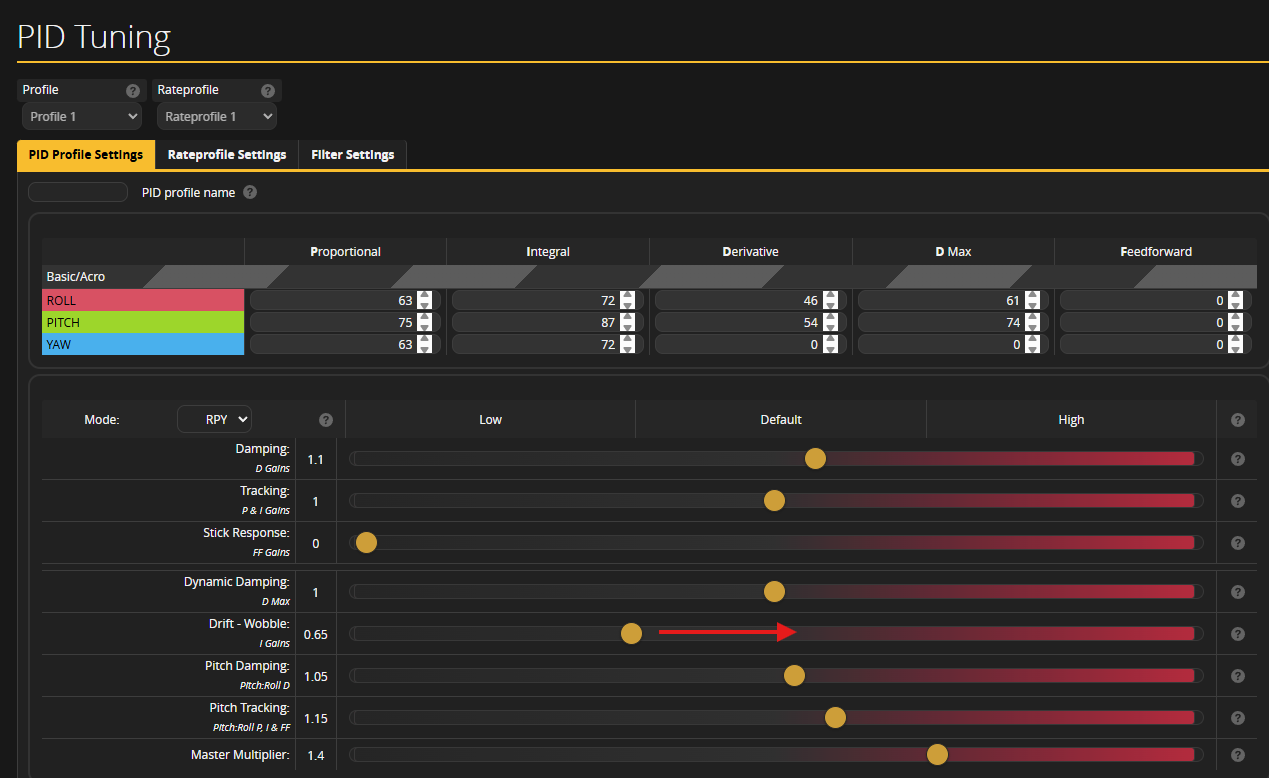
Task: Click the PITCH Proportional value field
Action: (345, 322)
